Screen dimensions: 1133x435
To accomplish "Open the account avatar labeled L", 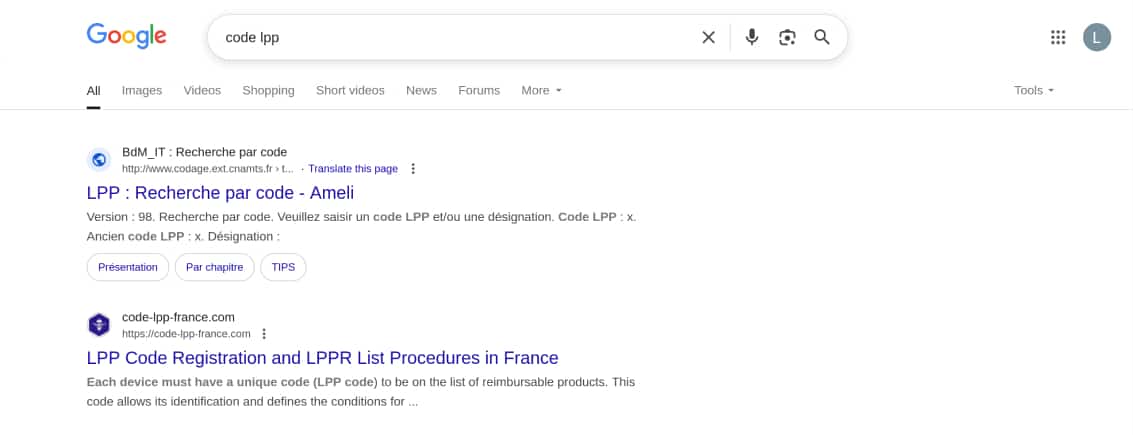I will coord(1096,37).
